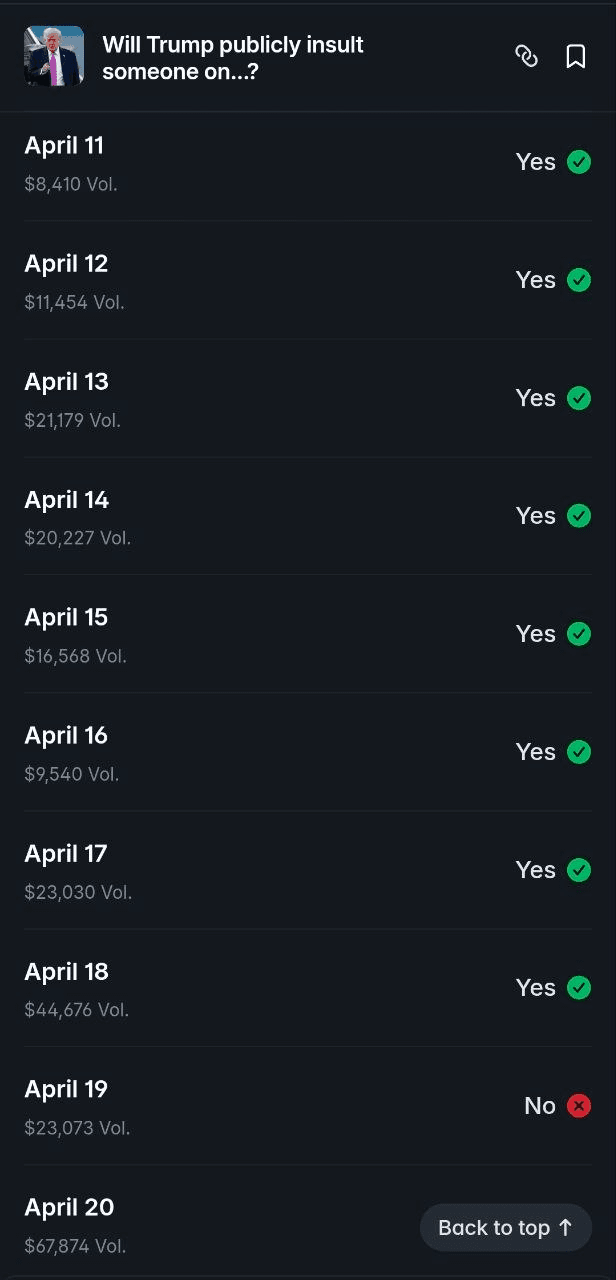Click the green checkmark for April 17

[x=579, y=870]
